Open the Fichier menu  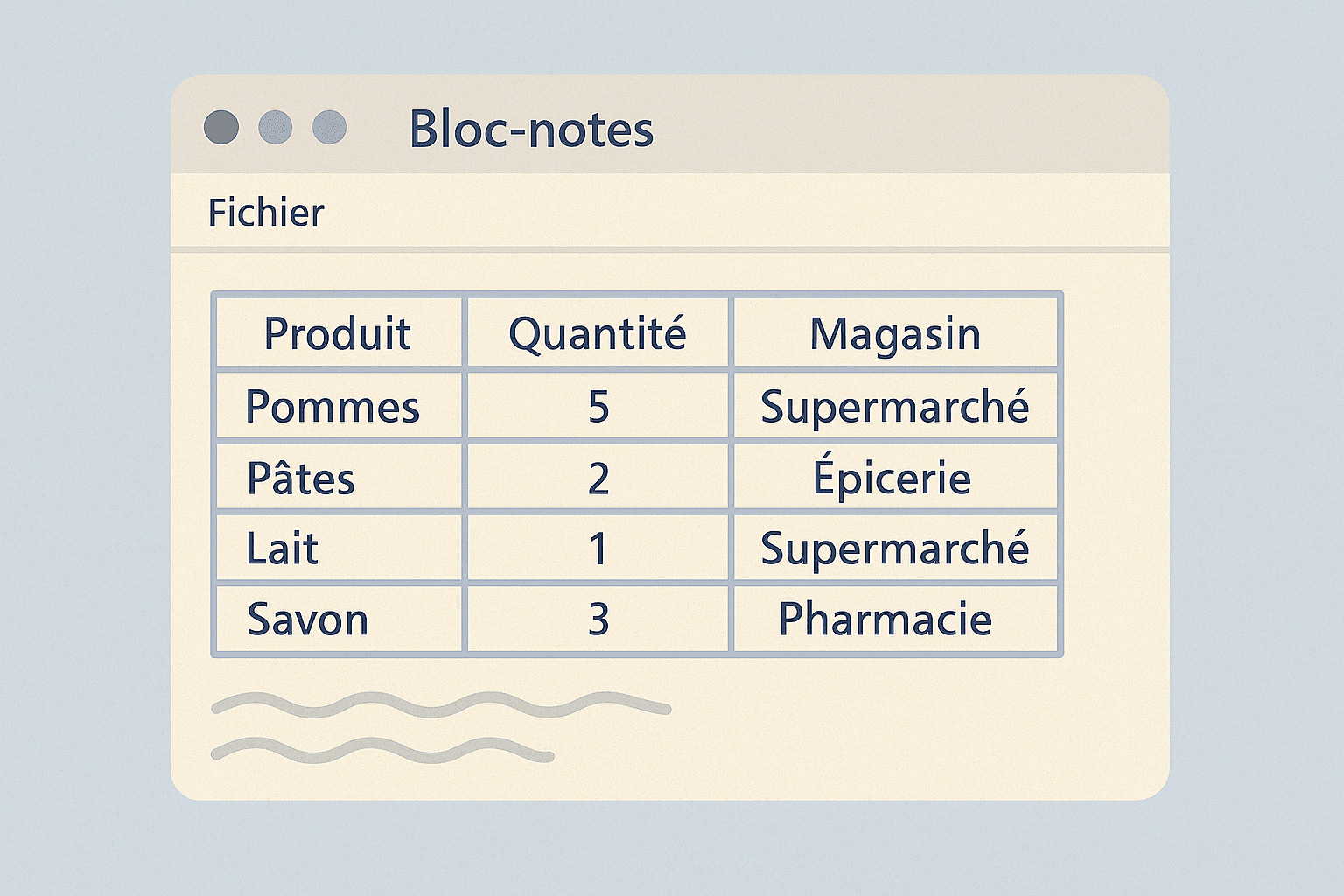point(266,213)
